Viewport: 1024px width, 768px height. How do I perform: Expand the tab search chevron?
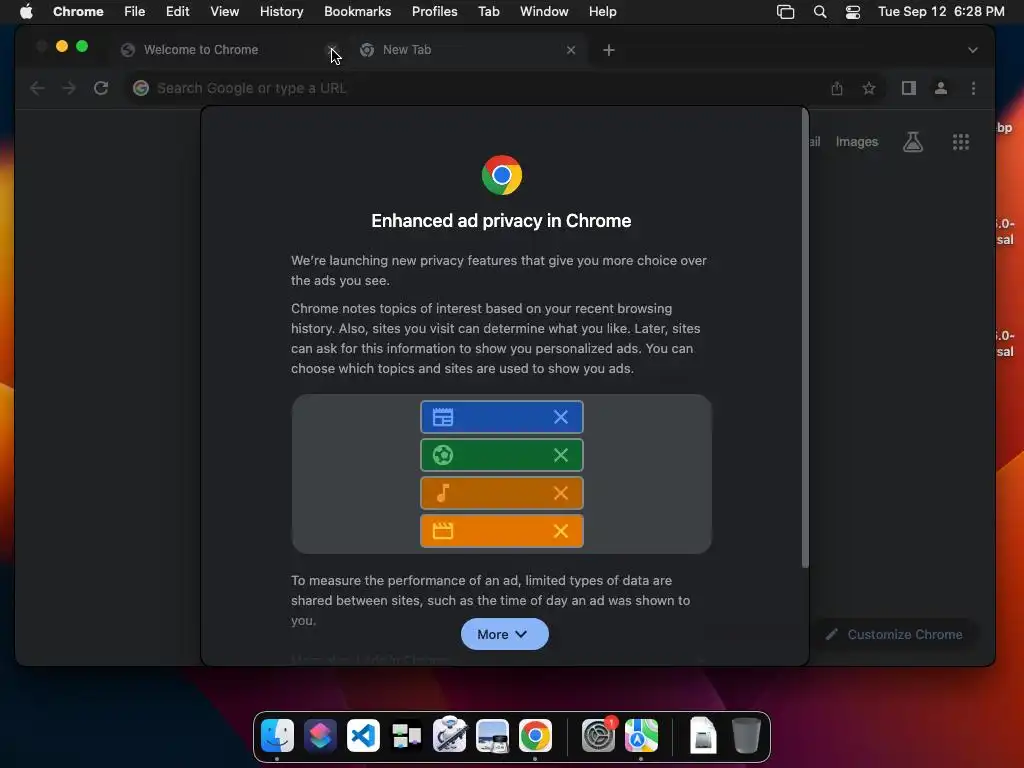972,50
